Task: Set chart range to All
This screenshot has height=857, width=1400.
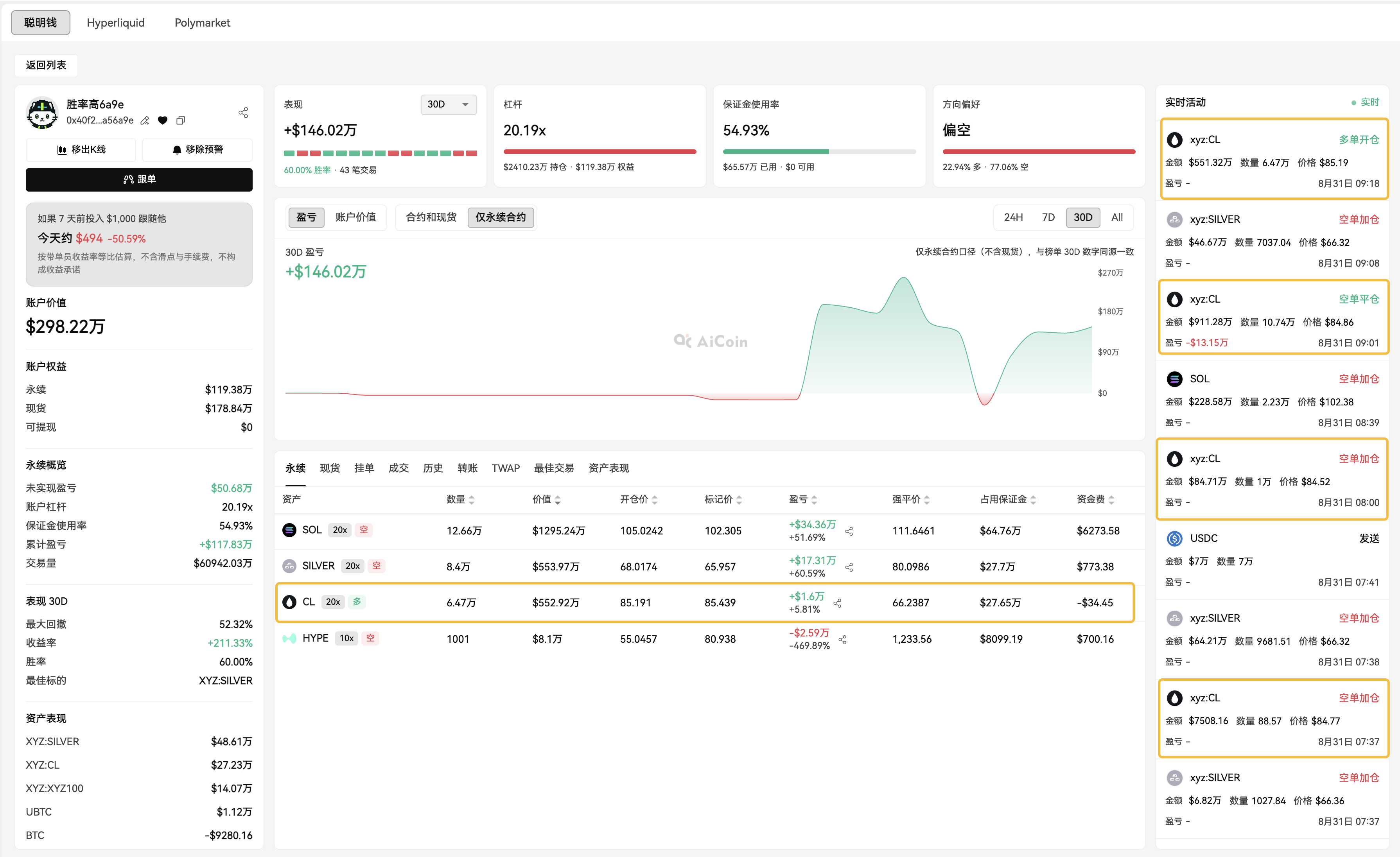Action: pos(1117,217)
